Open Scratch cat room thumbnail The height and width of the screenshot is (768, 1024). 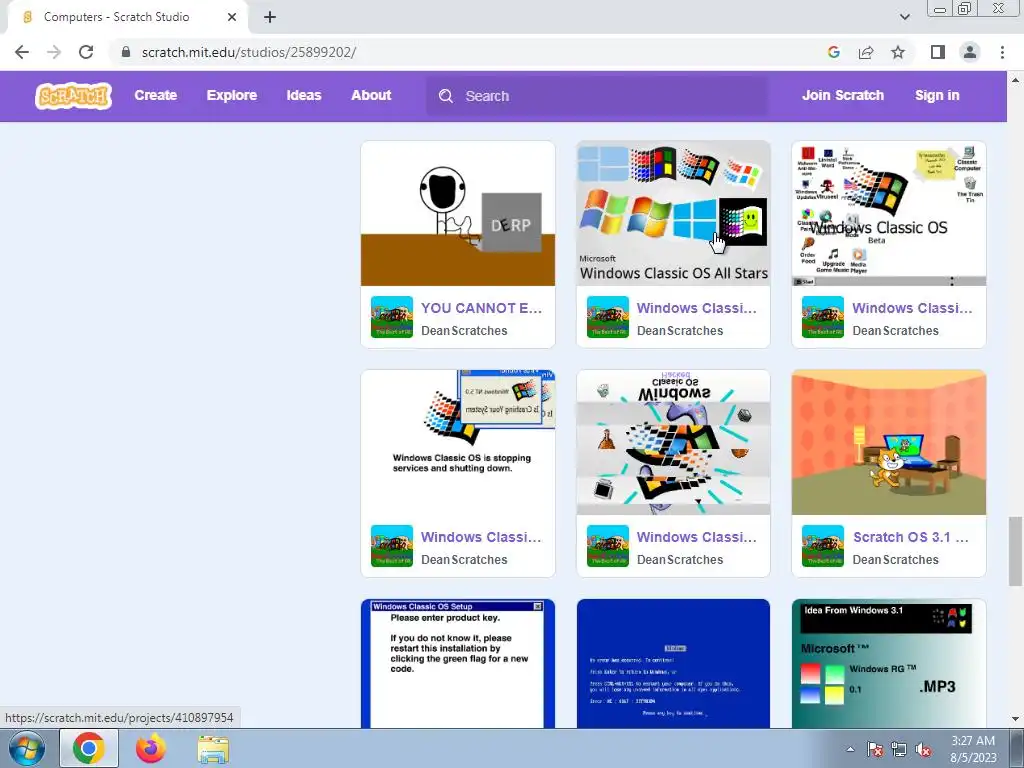coord(889,443)
